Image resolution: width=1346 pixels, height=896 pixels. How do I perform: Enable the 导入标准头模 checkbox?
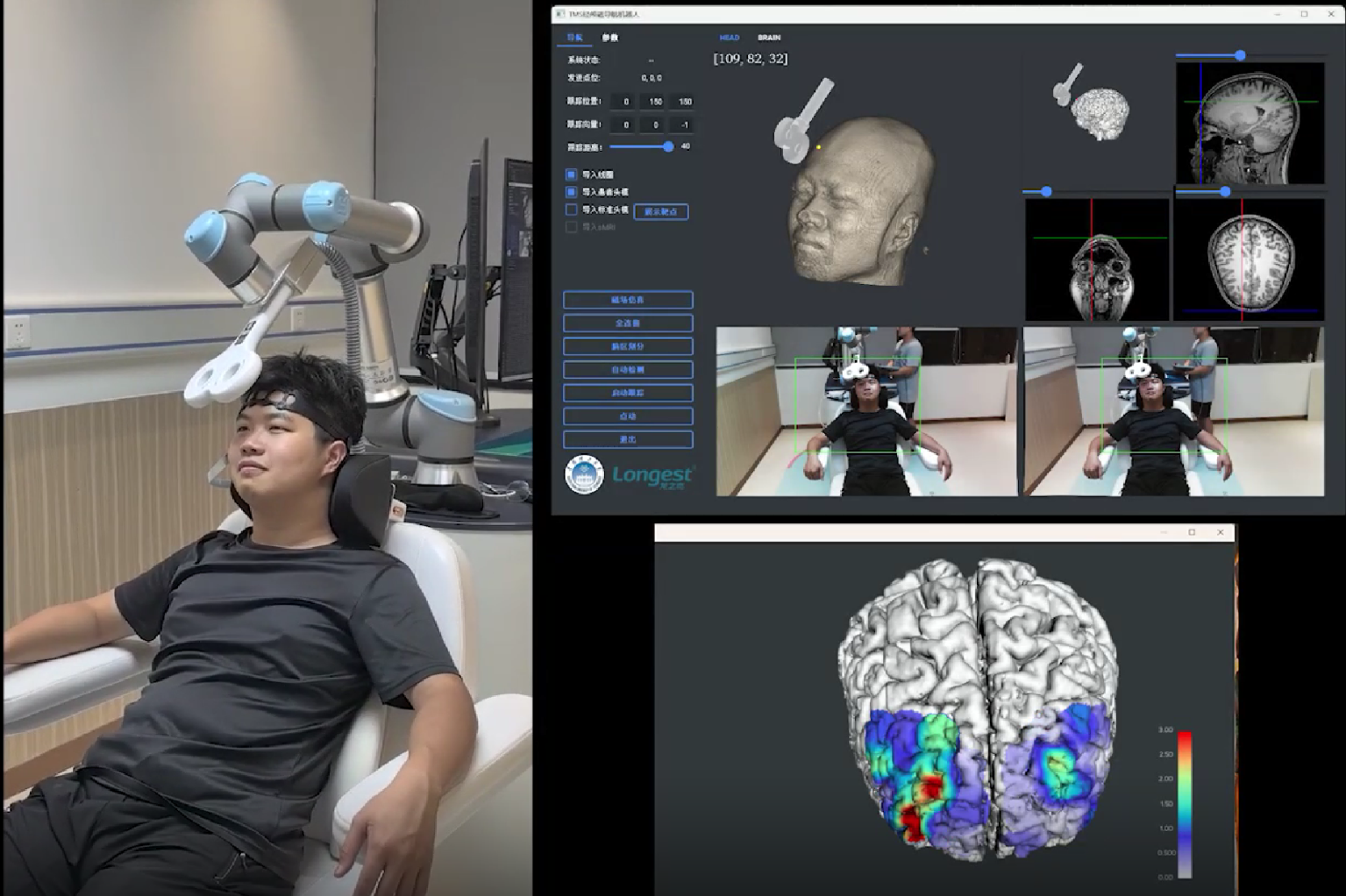572,210
